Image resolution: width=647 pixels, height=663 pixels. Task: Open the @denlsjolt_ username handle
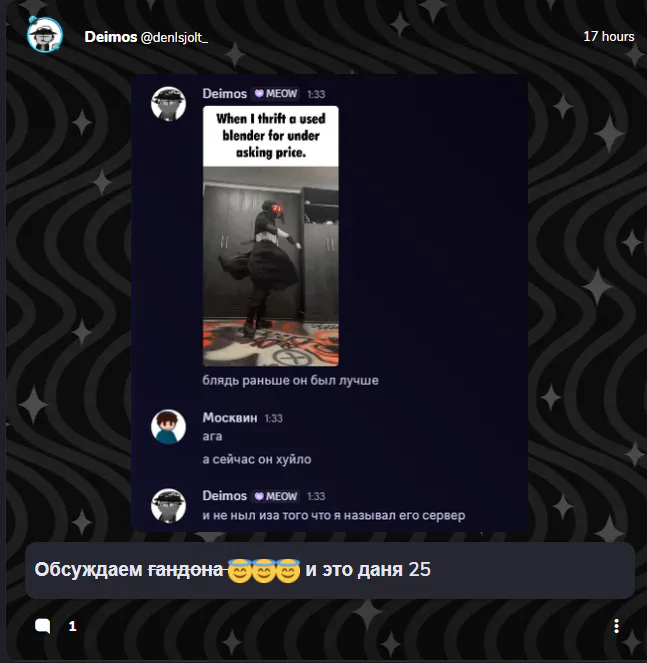point(174,38)
